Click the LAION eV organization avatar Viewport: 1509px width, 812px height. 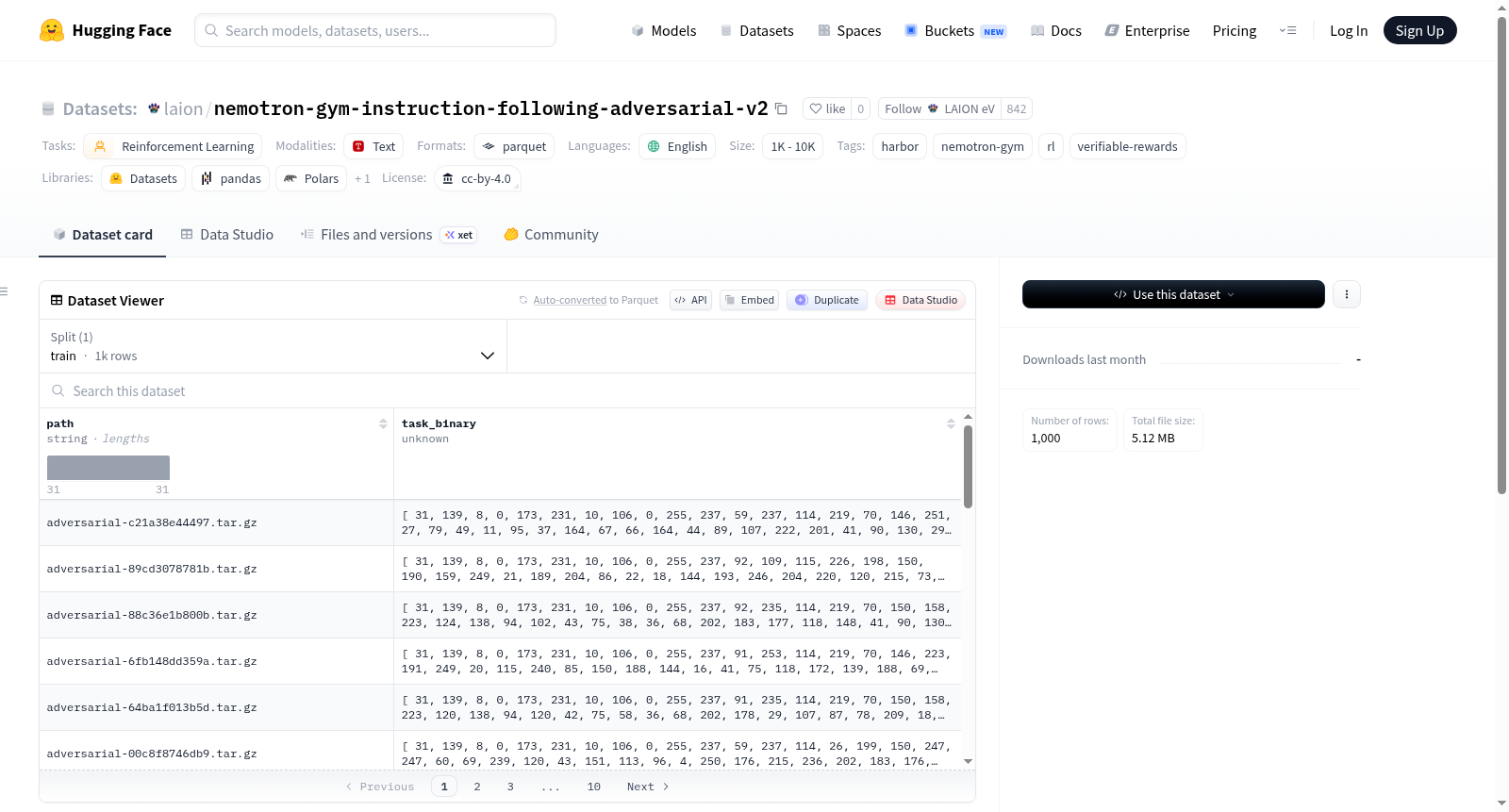coord(933,108)
